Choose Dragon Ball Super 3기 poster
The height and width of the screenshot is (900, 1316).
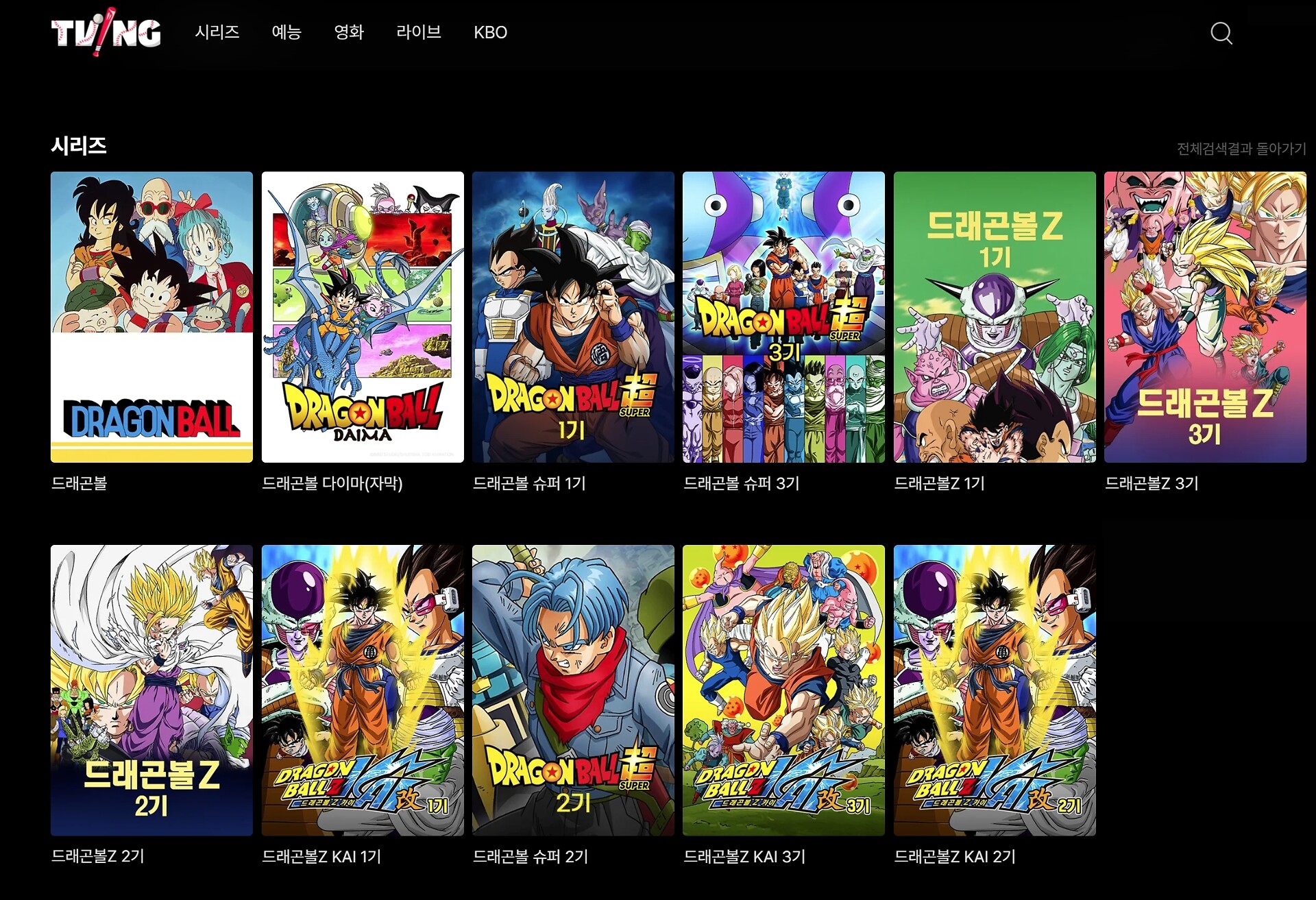pos(783,317)
